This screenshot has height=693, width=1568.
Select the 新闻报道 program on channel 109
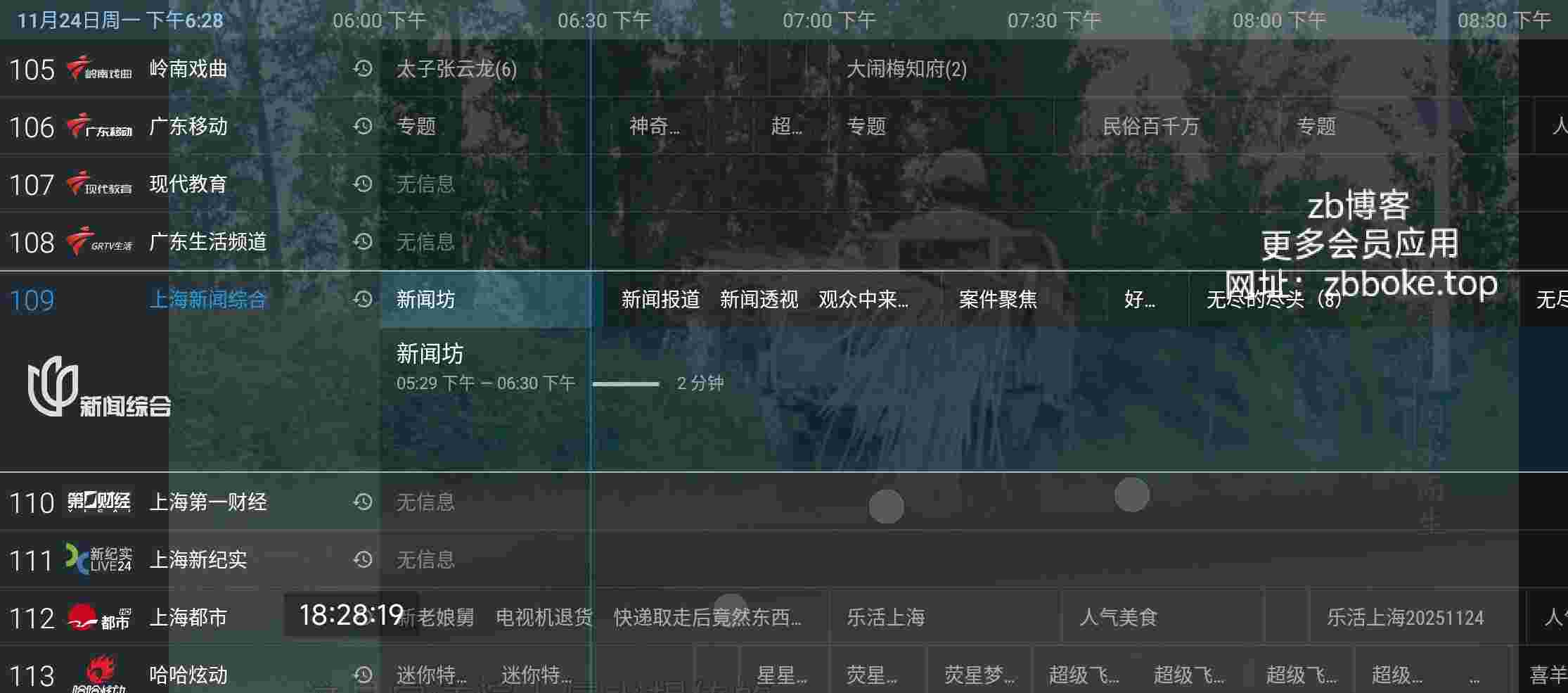point(660,300)
